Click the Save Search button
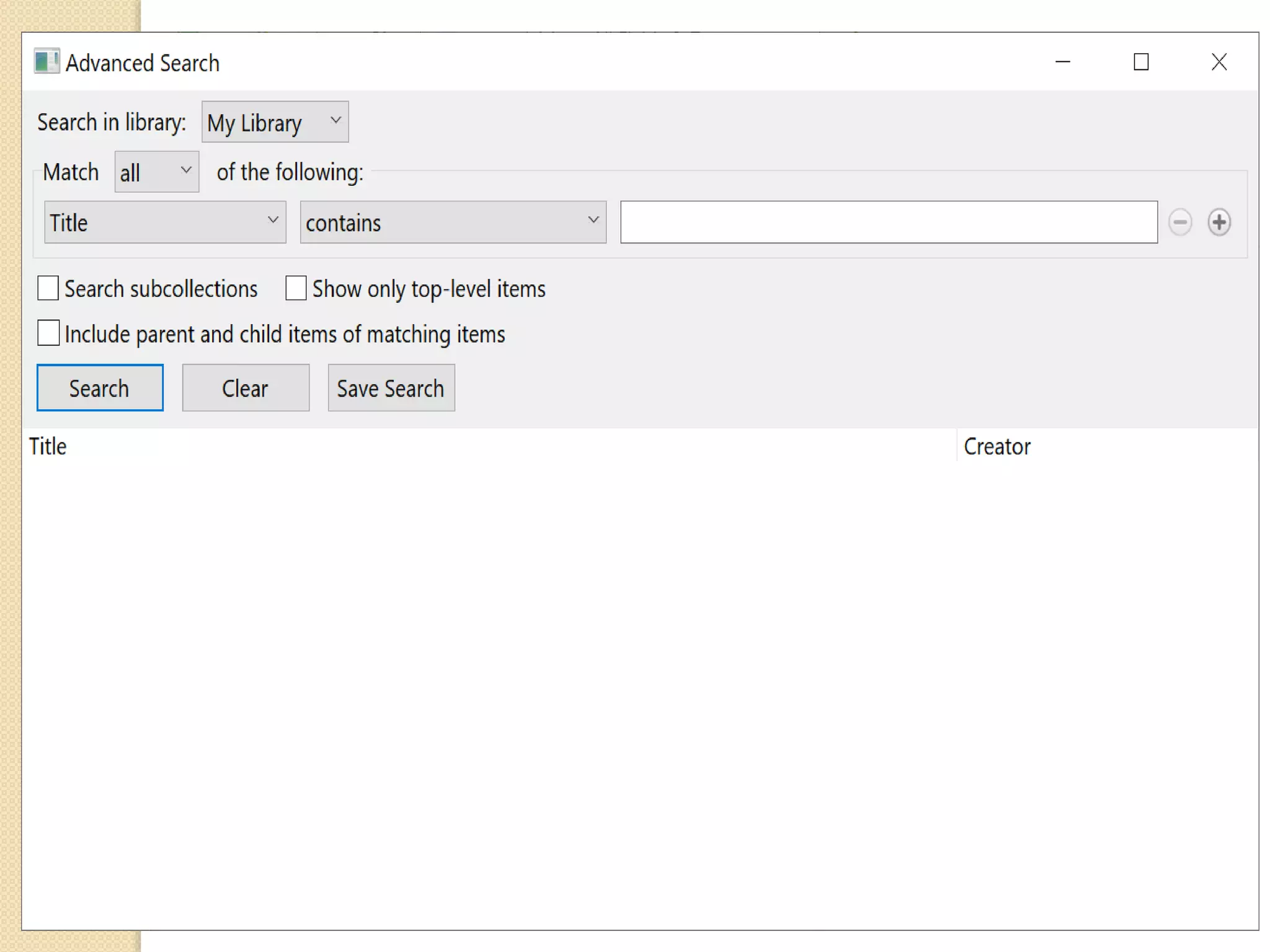Image resolution: width=1270 pixels, height=952 pixels. (391, 388)
